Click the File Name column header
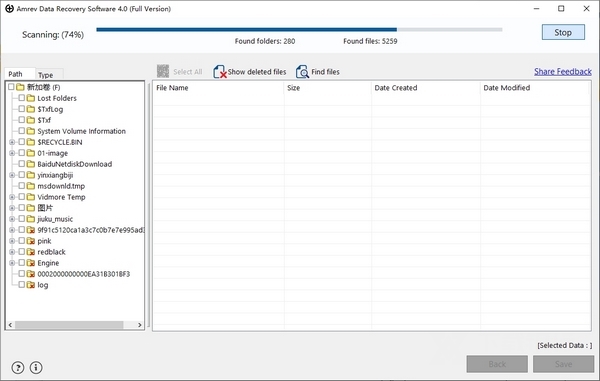600x381 pixels. (218, 88)
